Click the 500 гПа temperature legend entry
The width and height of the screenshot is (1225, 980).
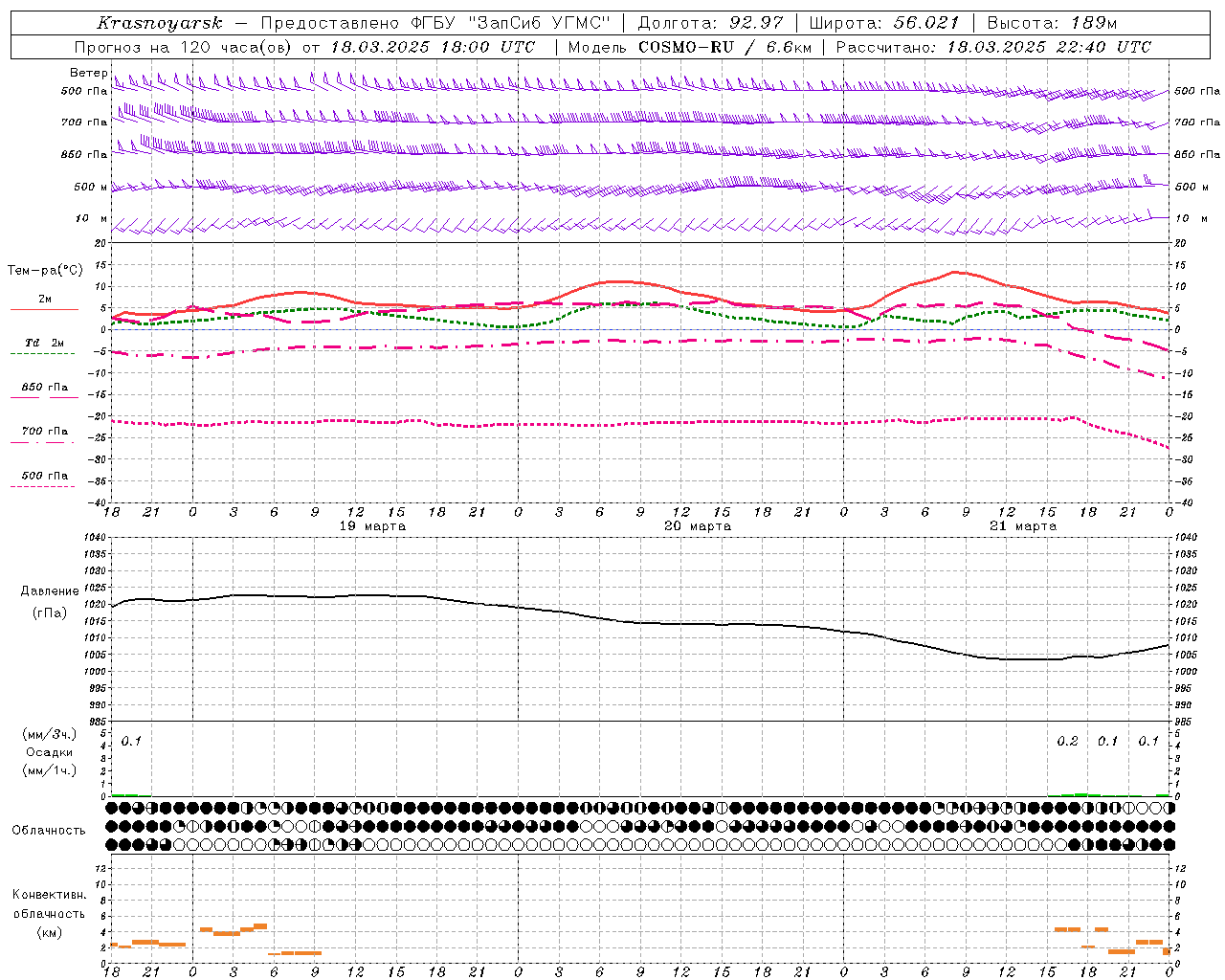(45, 476)
